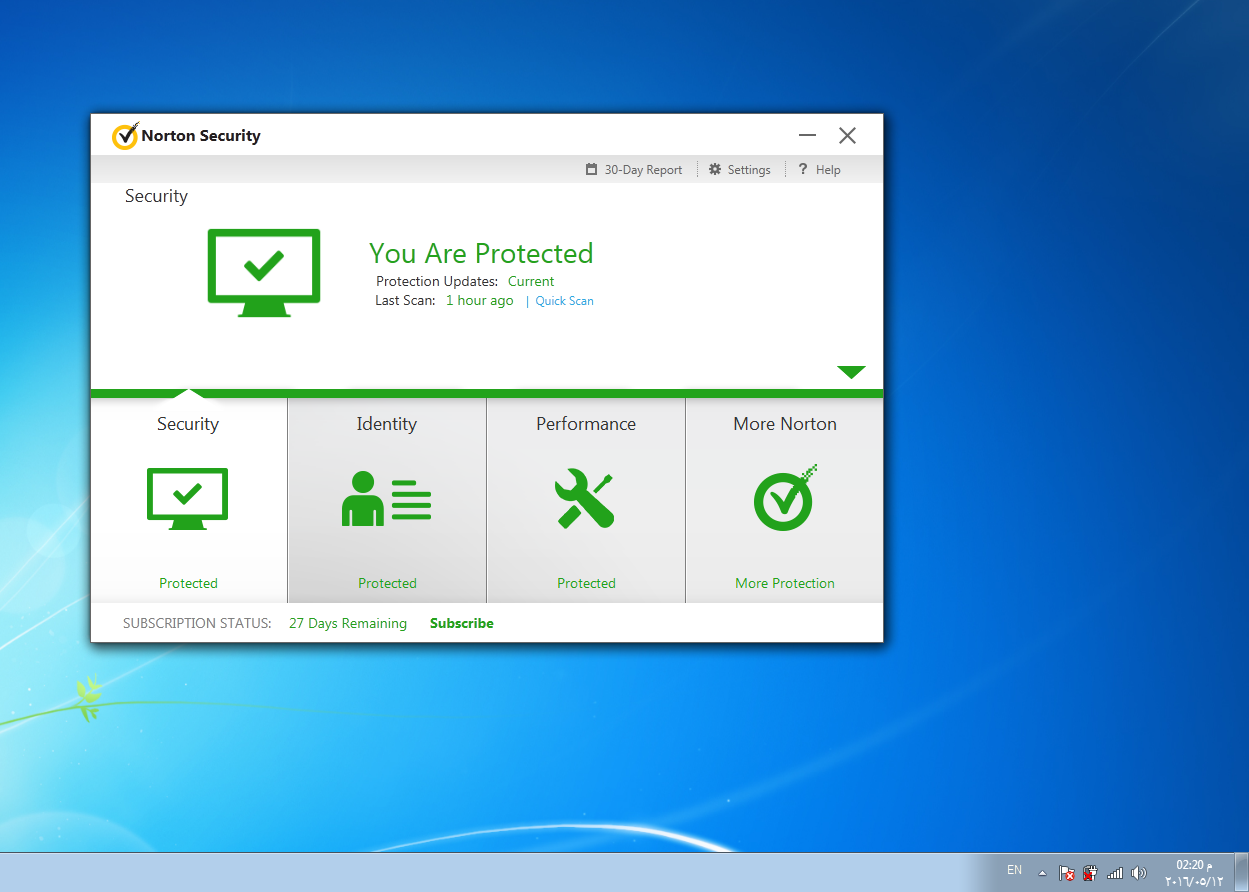Click 'Last Scan:' label
This screenshot has width=1249, height=892.
(x=405, y=300)
